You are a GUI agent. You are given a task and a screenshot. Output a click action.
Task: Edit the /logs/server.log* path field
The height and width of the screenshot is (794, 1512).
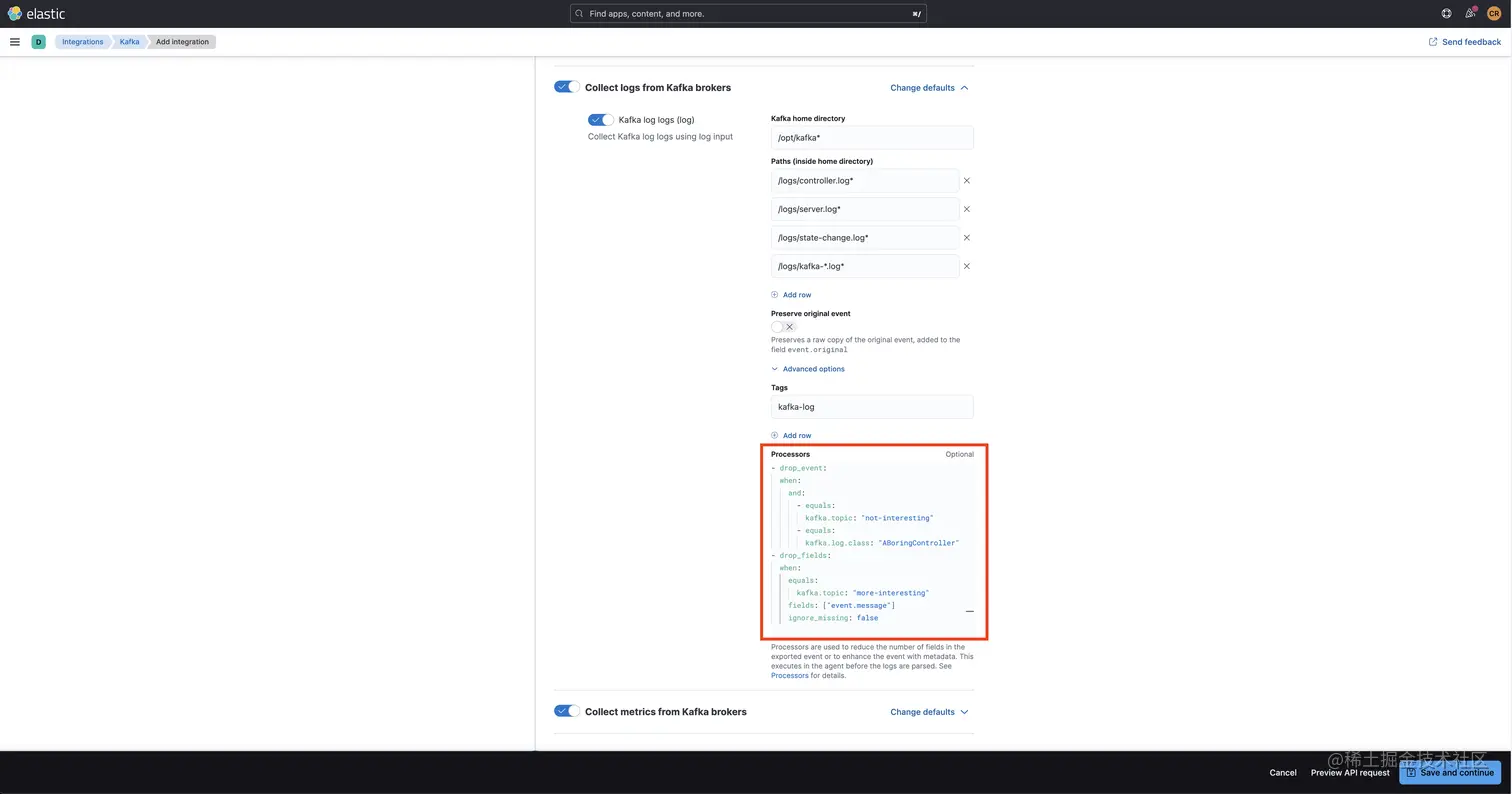point(865,209)
